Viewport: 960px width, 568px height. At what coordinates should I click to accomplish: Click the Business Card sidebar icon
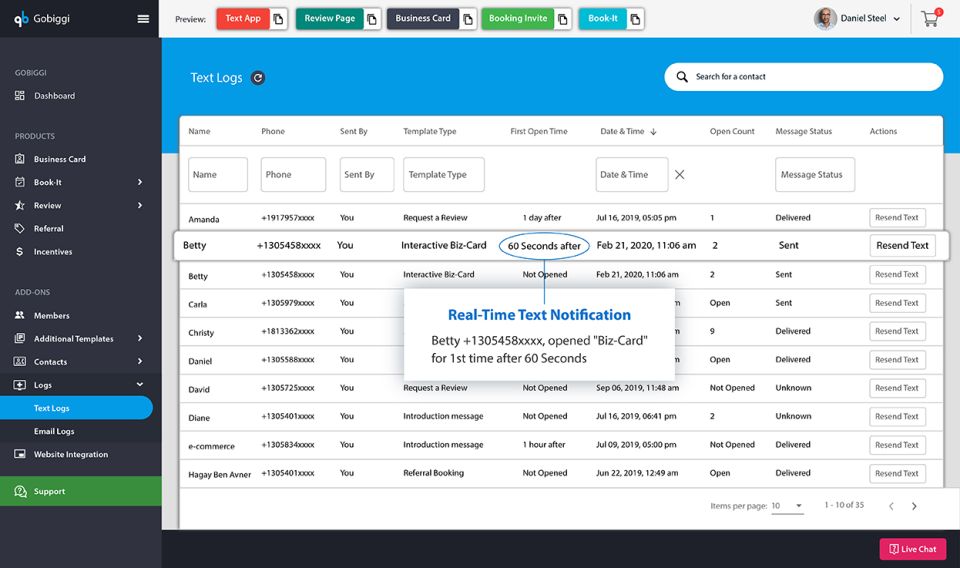click(20, 159)
